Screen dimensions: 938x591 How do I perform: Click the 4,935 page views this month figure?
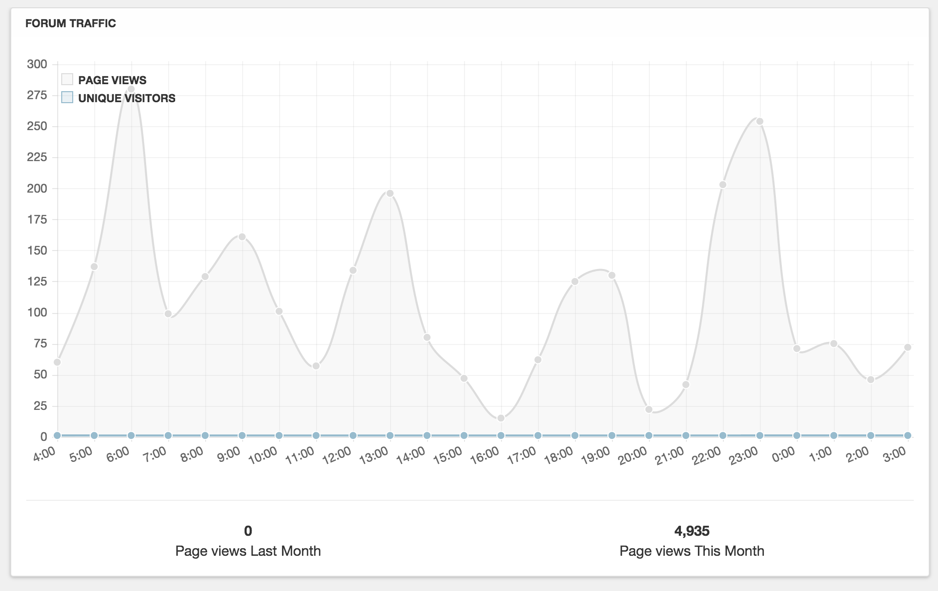[x=691, y=531]
